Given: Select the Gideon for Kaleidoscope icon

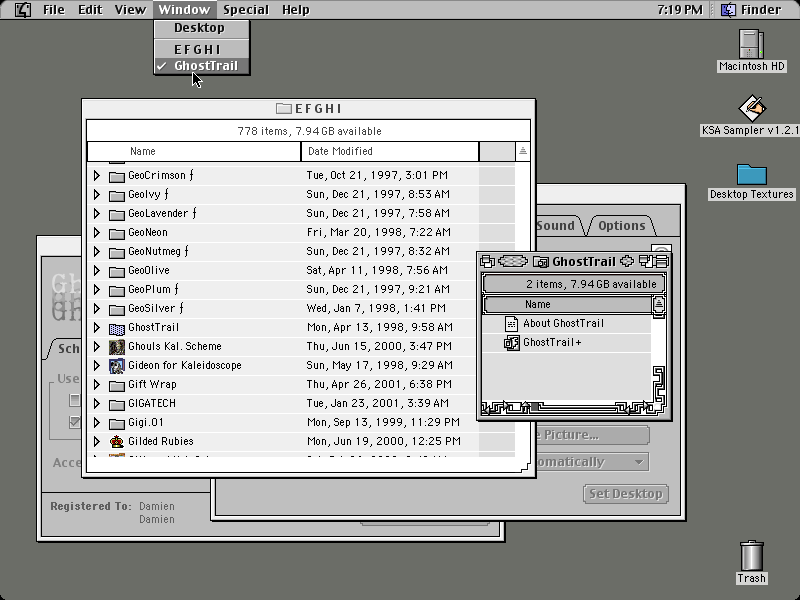Looking at the screenshot, I should click(x=117, y=366).
